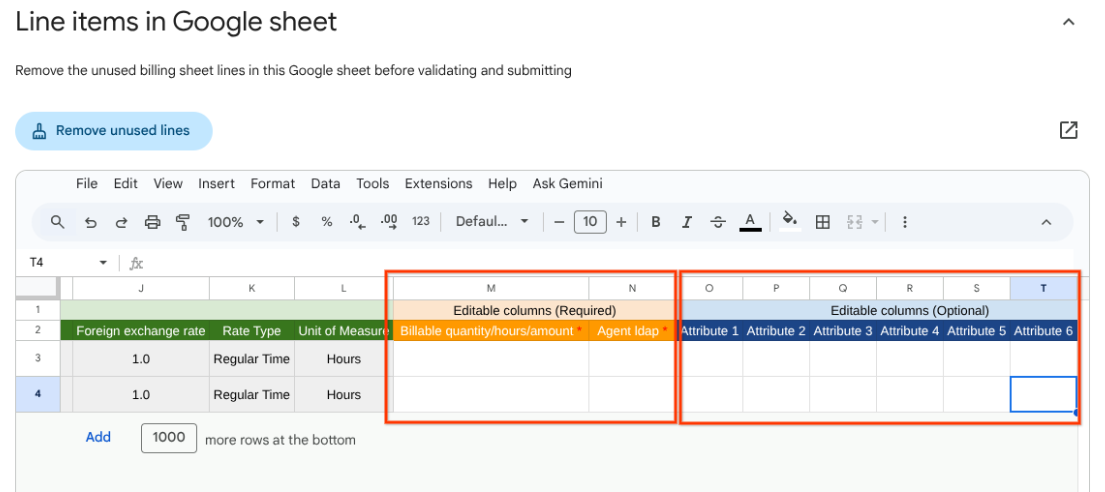Toggle italic formatting
The height and width of the screenshot is (492, 1105).
tap(686, 222)
